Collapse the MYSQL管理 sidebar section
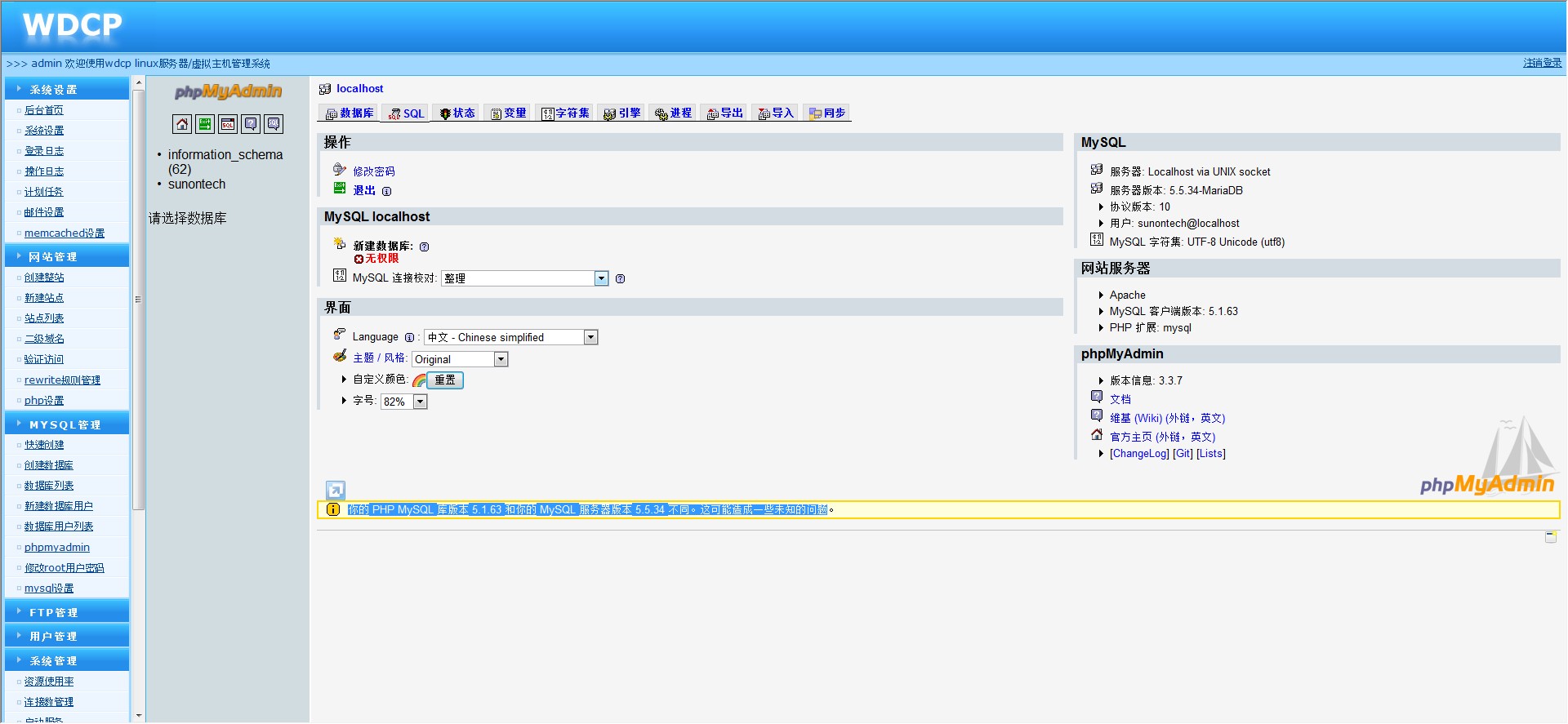The image size is (1568, 724). [67, 424]
